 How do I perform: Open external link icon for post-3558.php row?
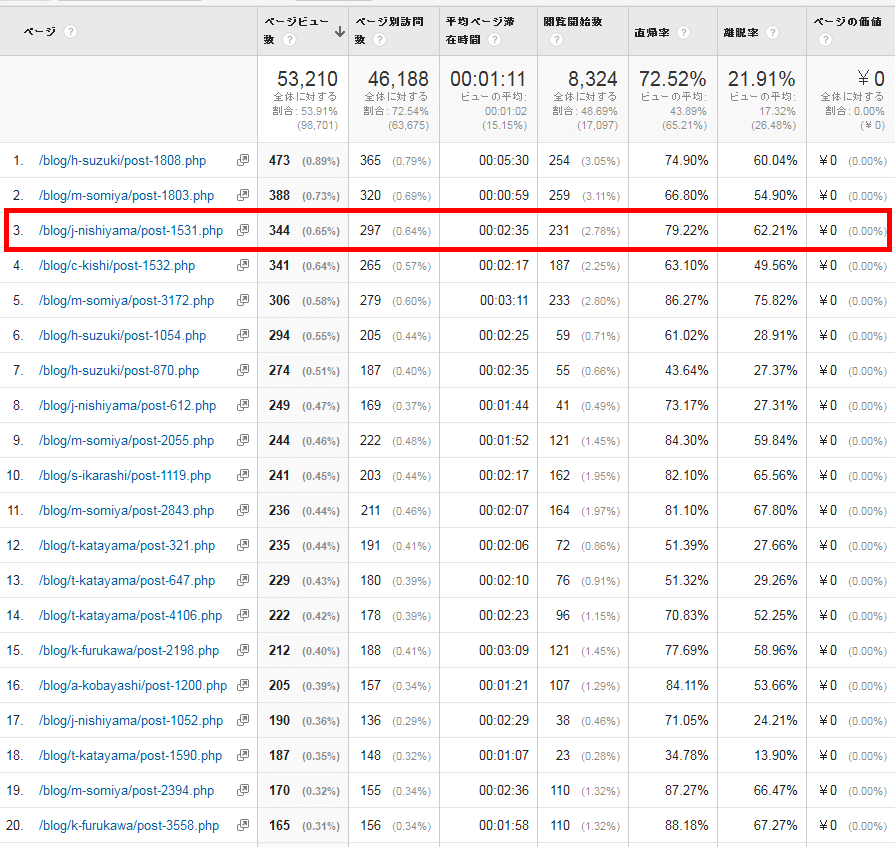242,826
